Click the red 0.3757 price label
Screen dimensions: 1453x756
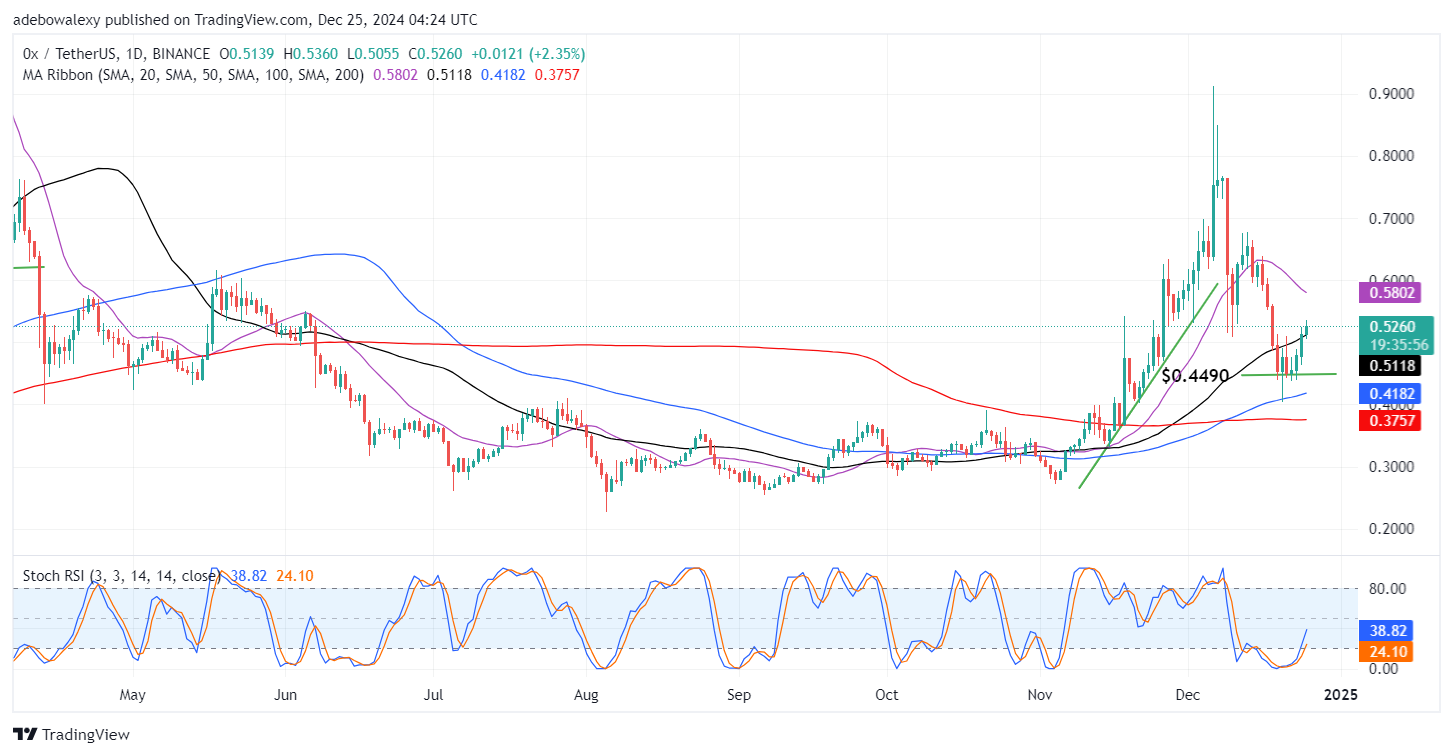click(x=1391, y=421)
